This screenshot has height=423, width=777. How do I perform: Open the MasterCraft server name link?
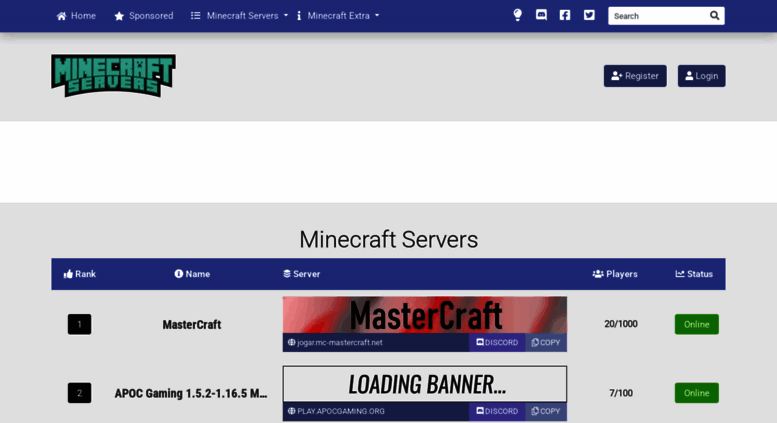coord(192,324)
